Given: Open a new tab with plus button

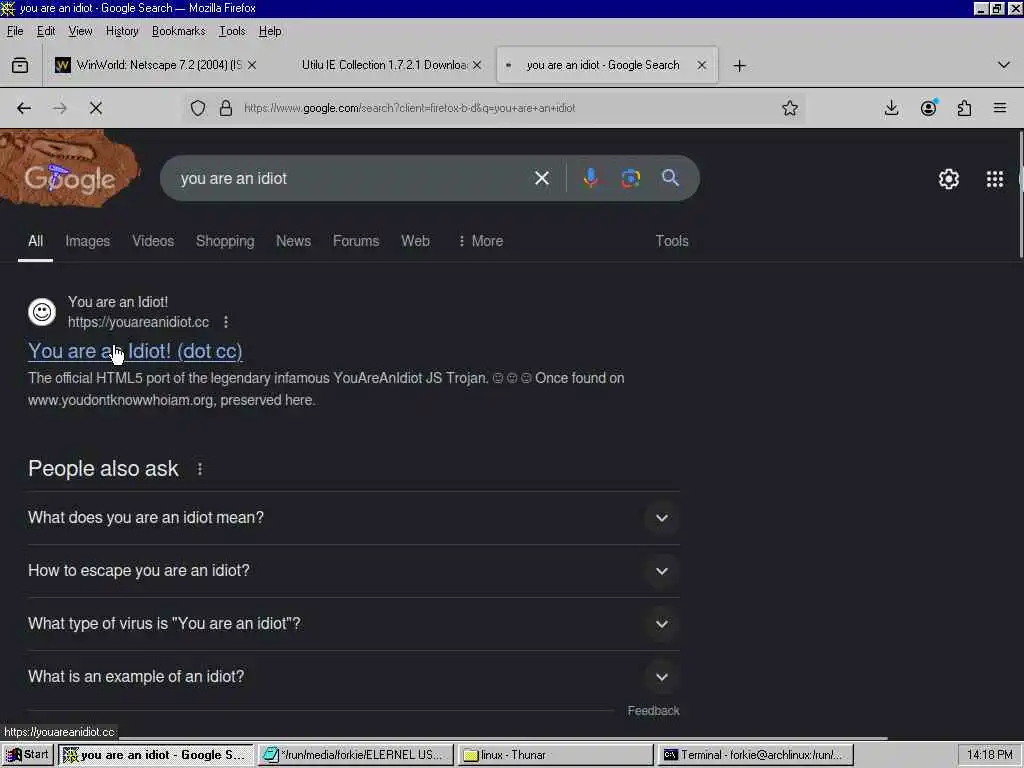Looking at the screenshot, I should point(739,66).
